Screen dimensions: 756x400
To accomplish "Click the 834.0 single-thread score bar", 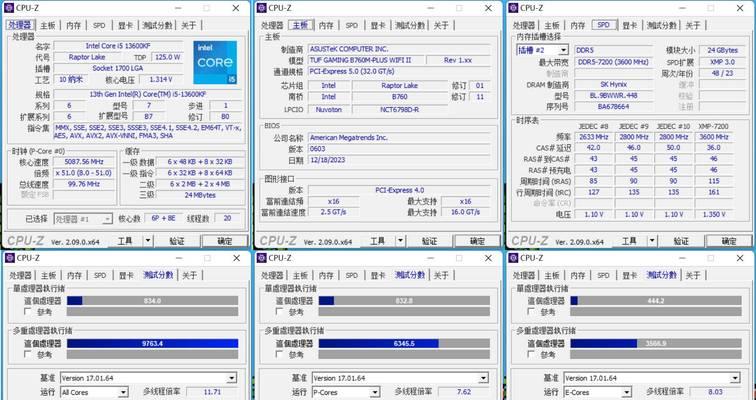I will tap(152, 301).
